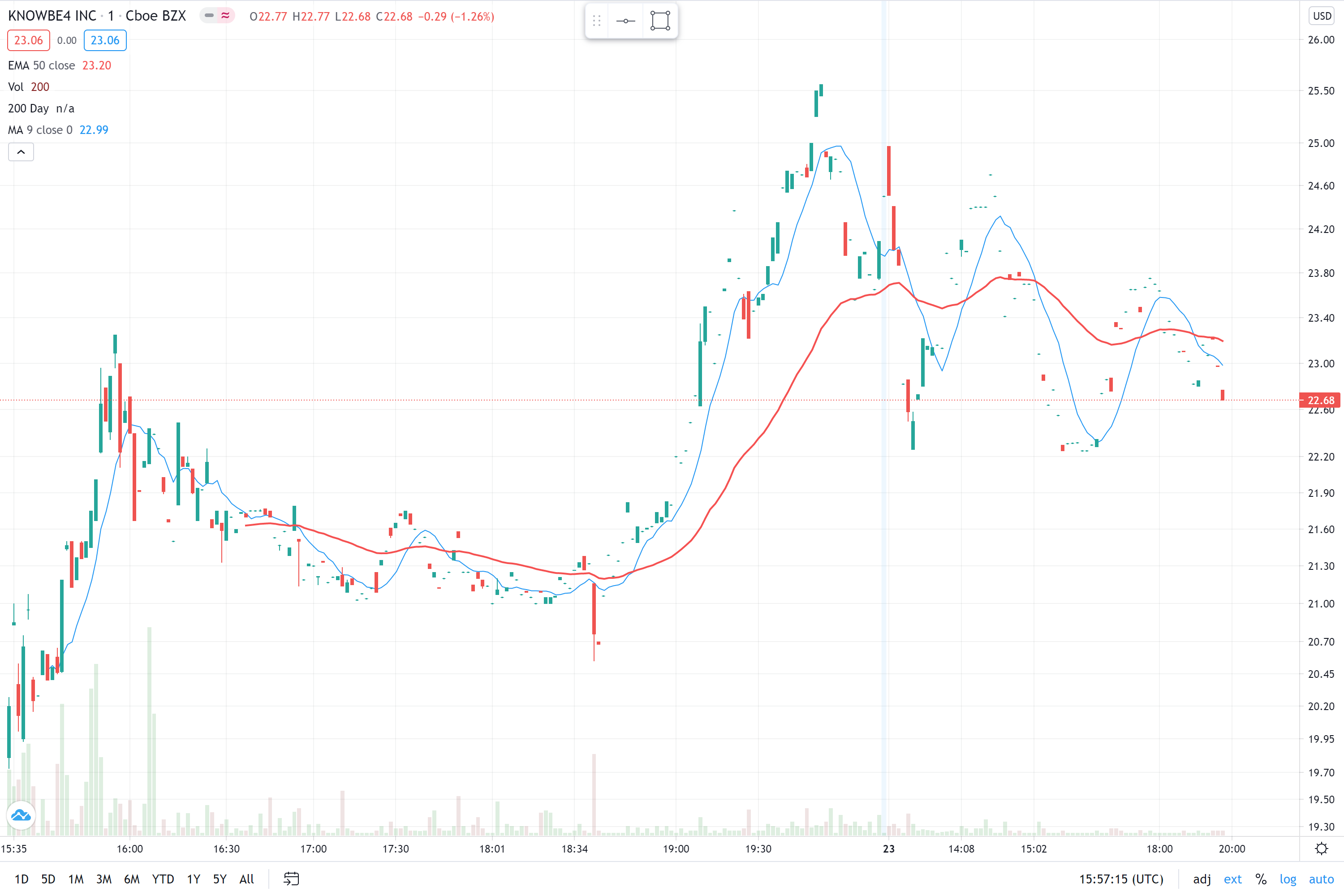The image size is (1344, 896).
Task: Open the USD currency selector
Action: pos(1322,16)
